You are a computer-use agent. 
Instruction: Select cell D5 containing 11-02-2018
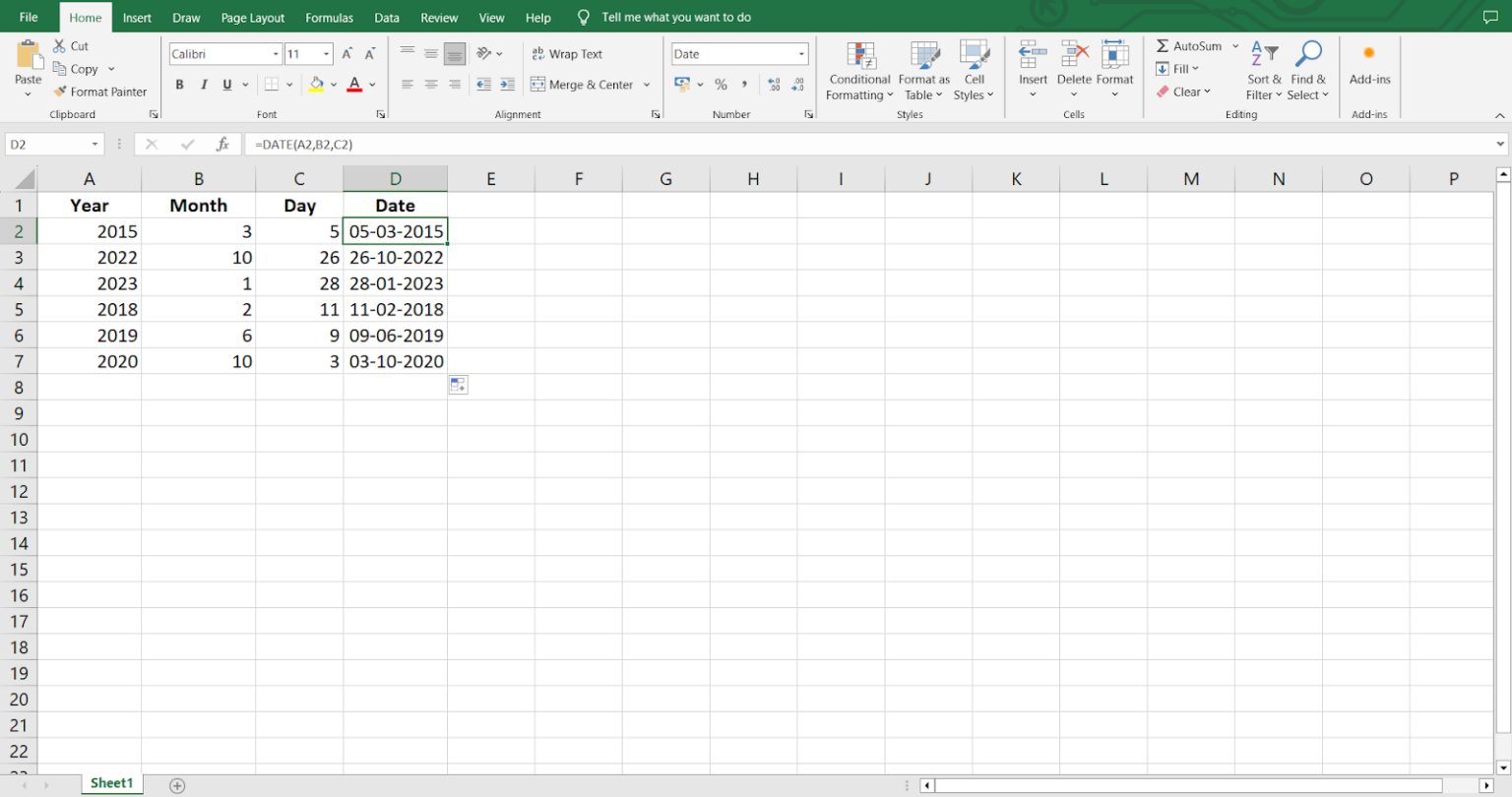395,309
